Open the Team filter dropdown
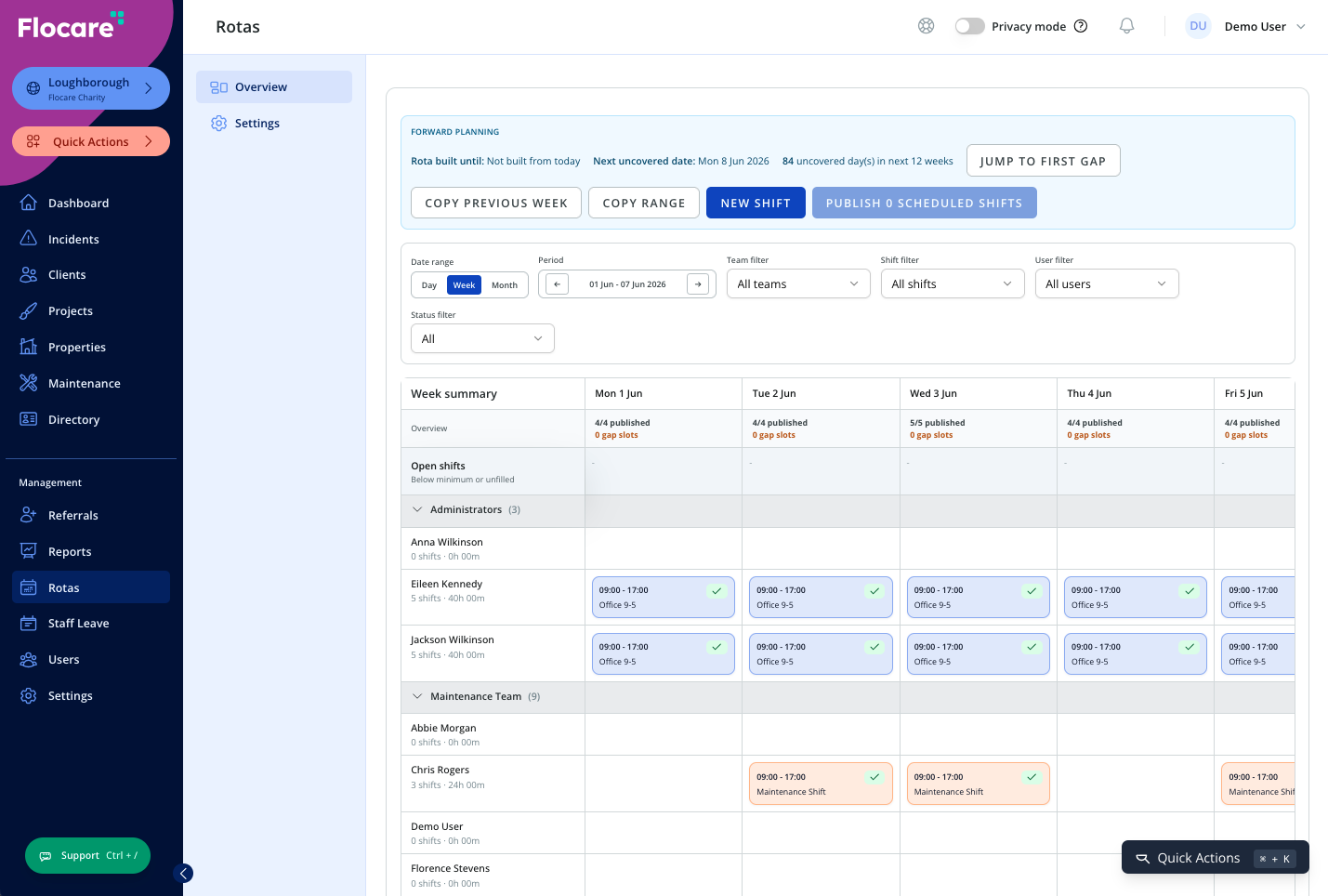Viewport: 1328px width, 896px height. point(798,283)
